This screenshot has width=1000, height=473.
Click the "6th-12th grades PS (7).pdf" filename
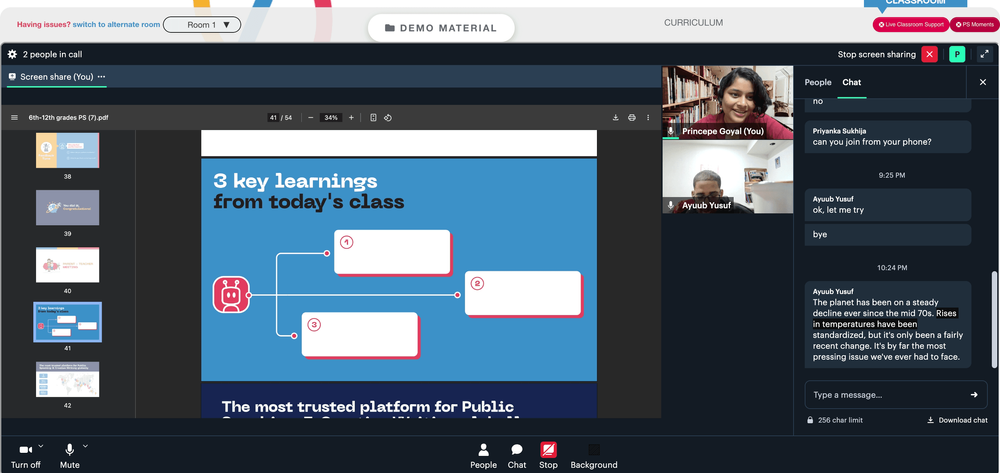click(68, 117)
